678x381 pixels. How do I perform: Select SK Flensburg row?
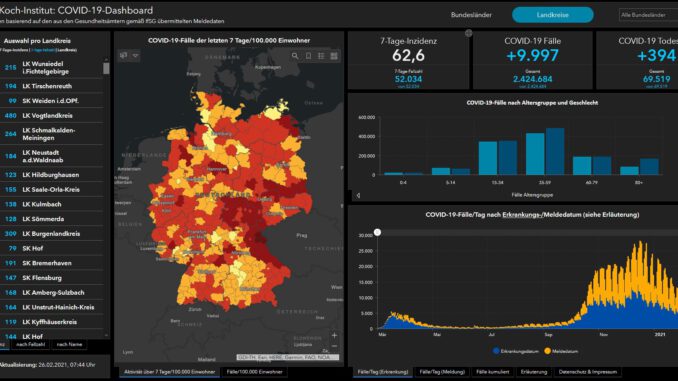pos(52,278)
